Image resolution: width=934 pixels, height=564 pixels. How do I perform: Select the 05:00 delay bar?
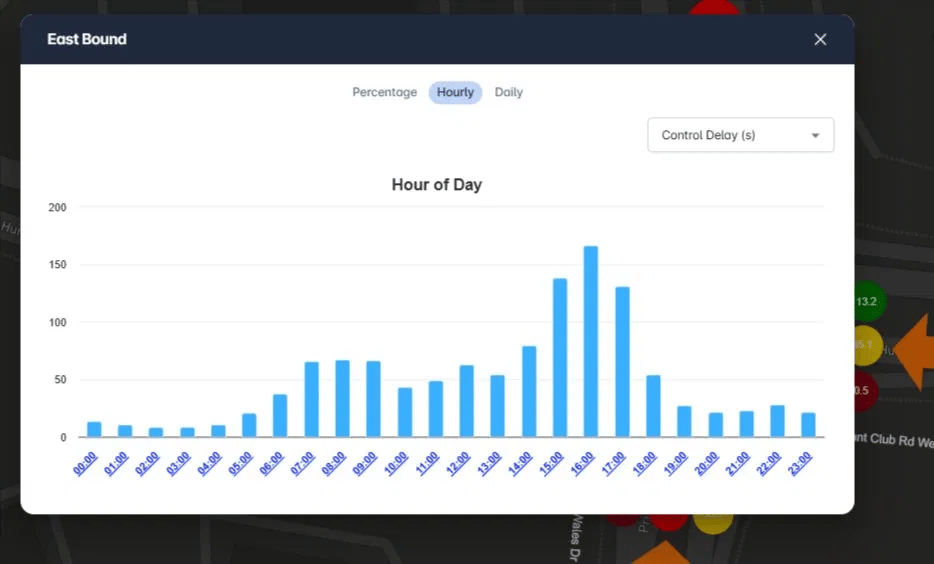pos(249,425)
